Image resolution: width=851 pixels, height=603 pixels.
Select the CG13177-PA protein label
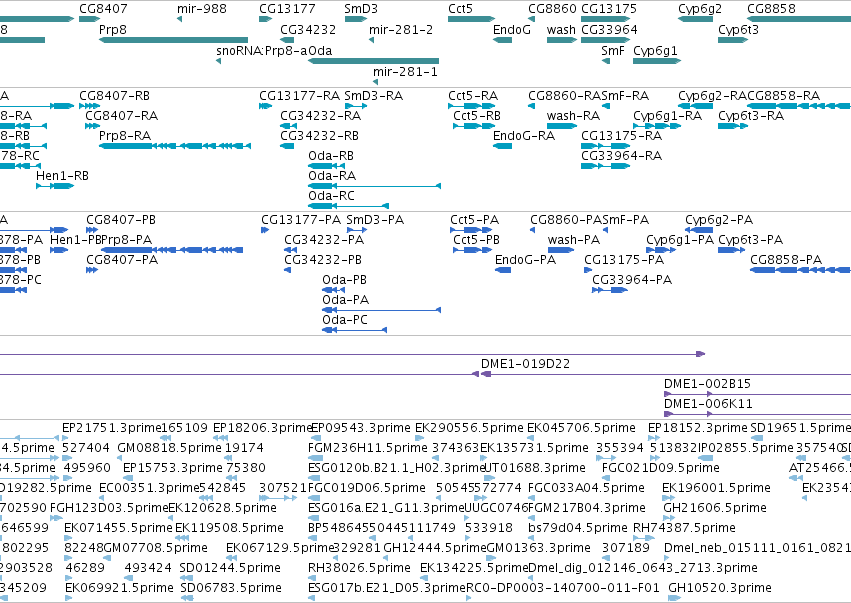(x=301, y=220)
